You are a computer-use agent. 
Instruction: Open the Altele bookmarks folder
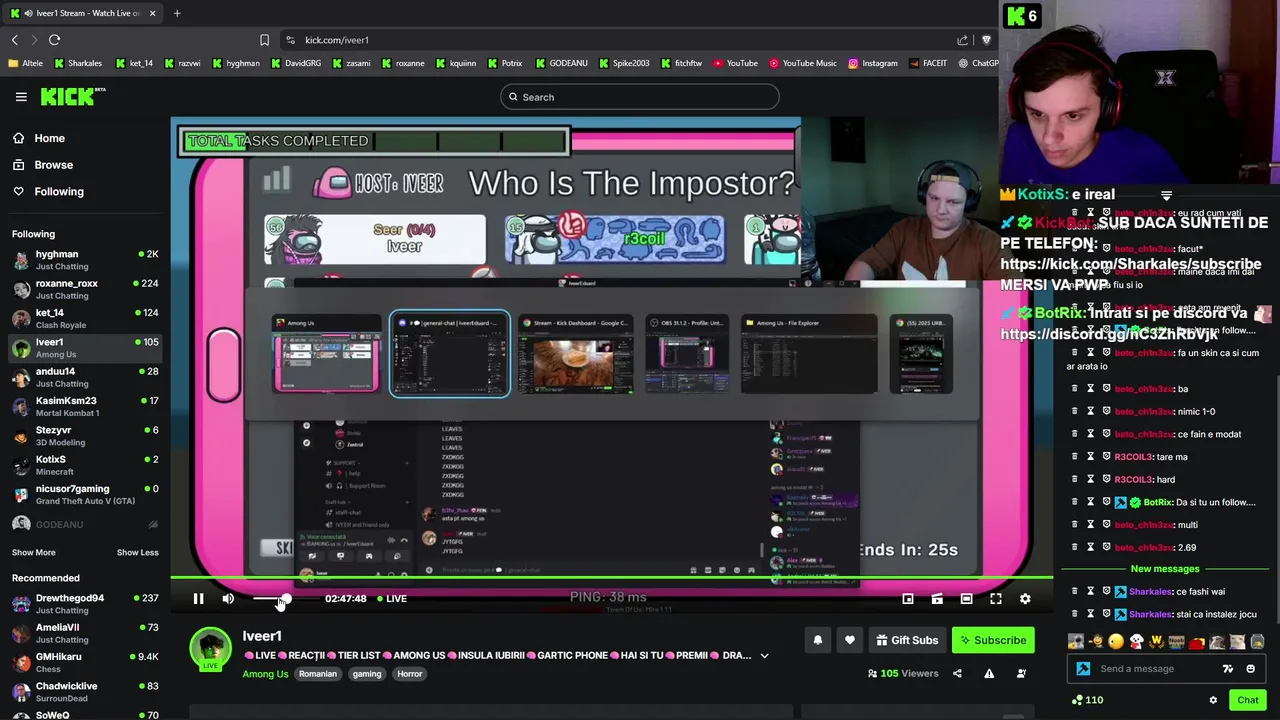point(26,63)
